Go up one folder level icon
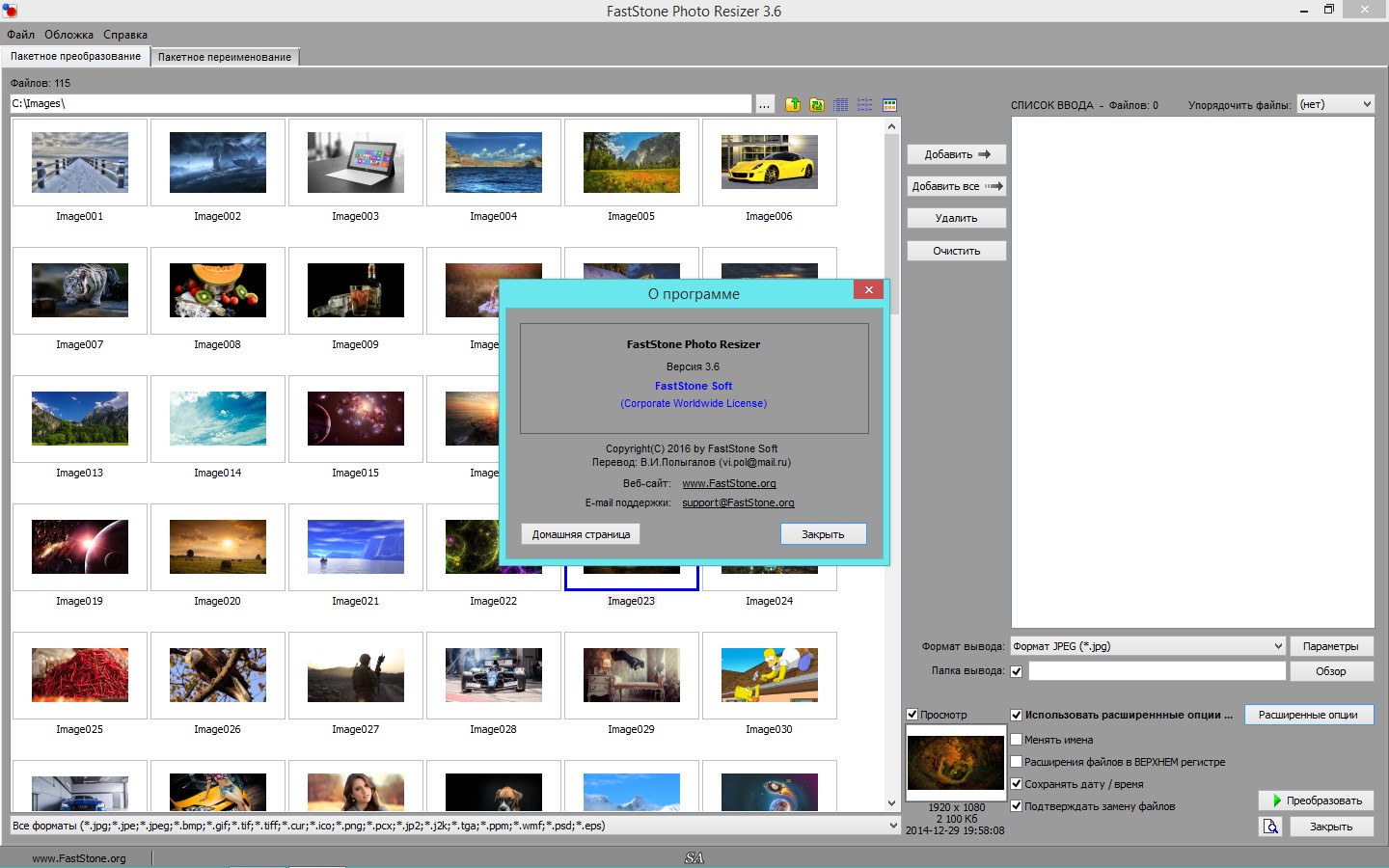Screen dimensions: 1389x868 793,104
